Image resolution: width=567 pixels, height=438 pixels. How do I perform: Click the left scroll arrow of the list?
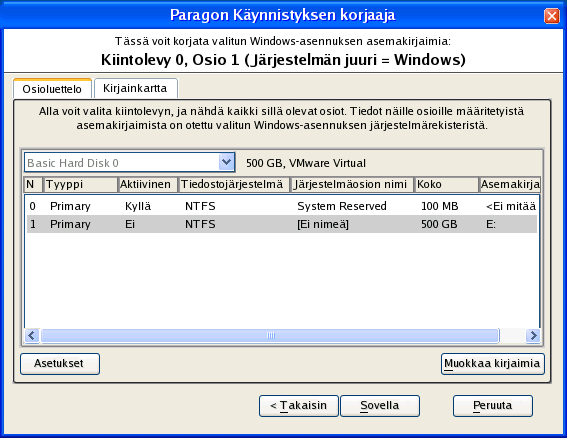[x=32, y=336]
